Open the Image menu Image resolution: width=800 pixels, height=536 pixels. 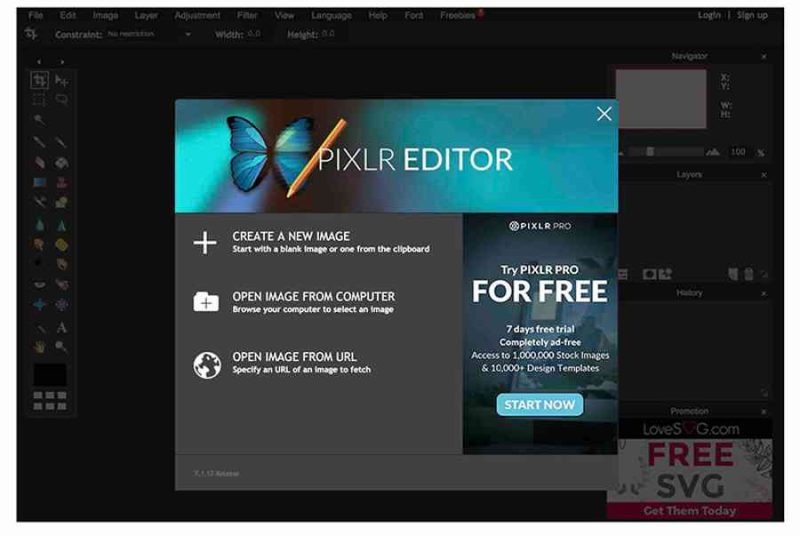[105, 15]
